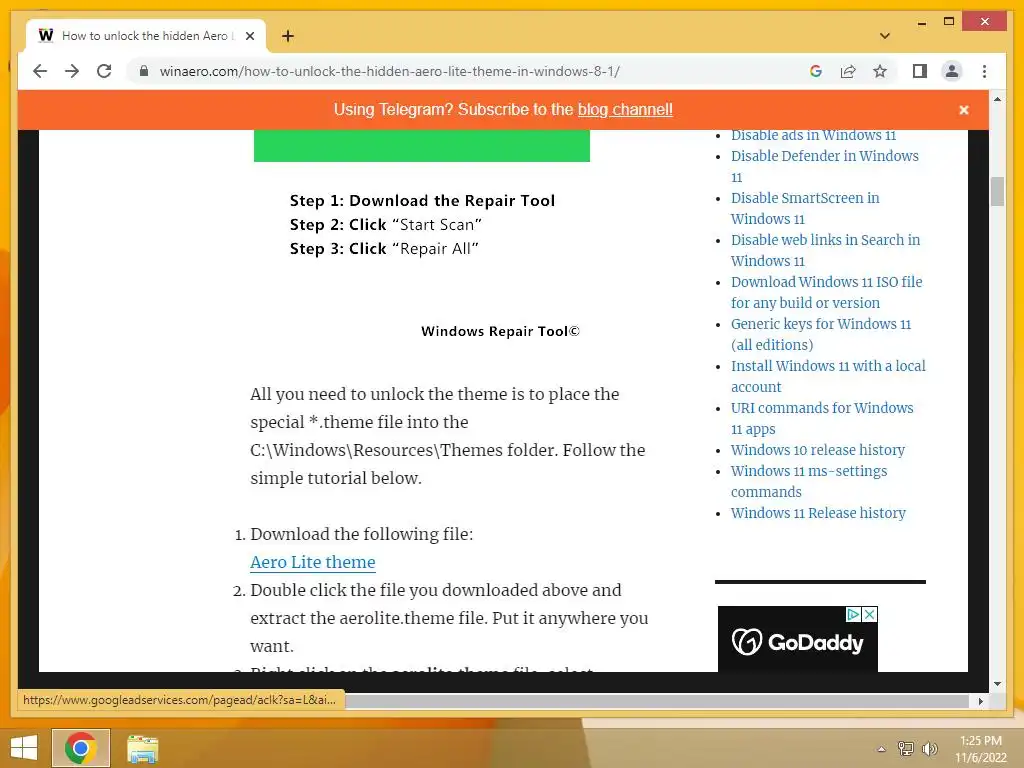This screenshot has width=1024, height=768.
Task: Close the 'How to unlock the hidden Aero' tab
Action: 249,36
